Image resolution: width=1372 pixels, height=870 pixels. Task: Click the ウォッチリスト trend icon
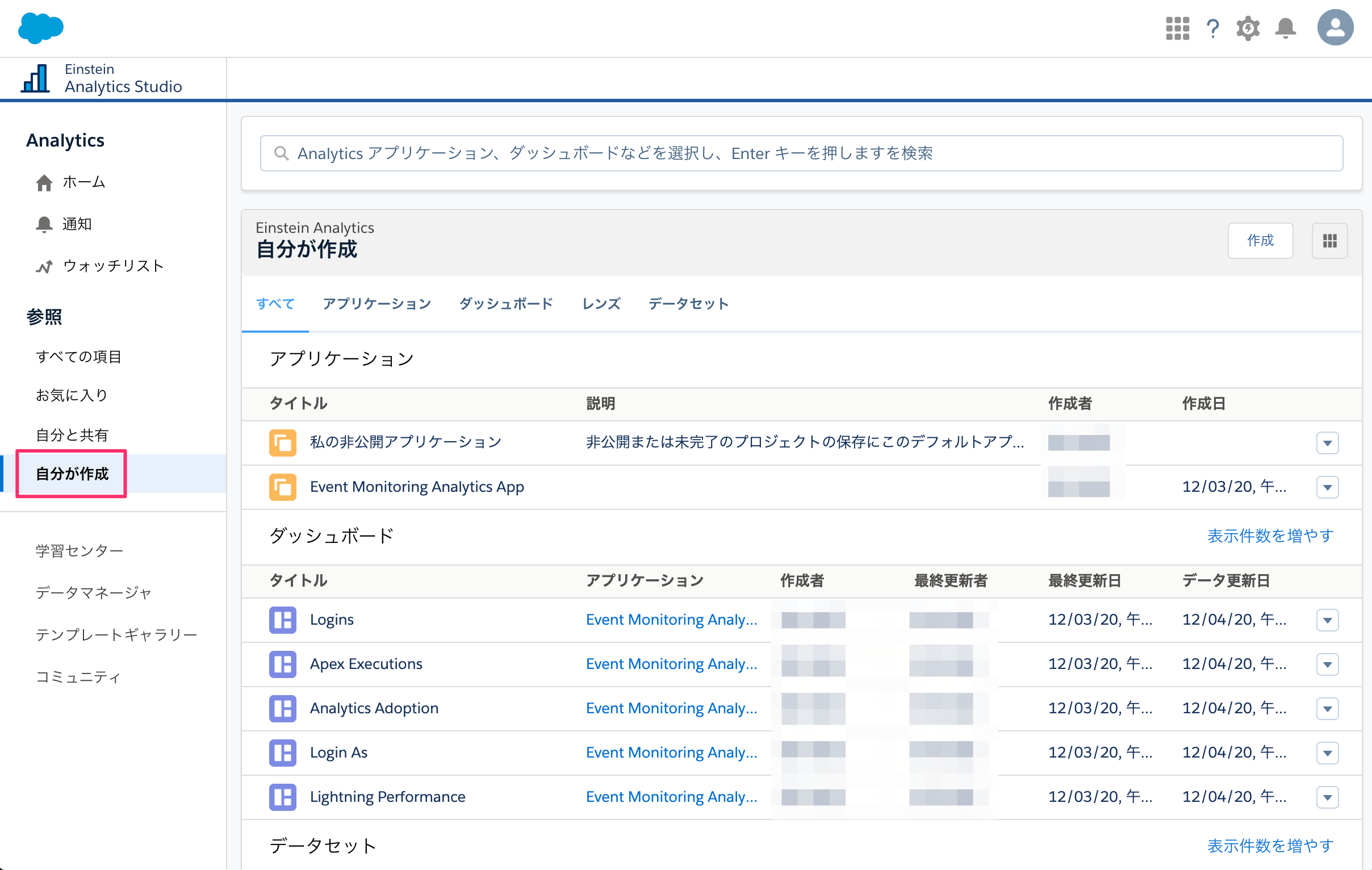[x=44, y=266]
